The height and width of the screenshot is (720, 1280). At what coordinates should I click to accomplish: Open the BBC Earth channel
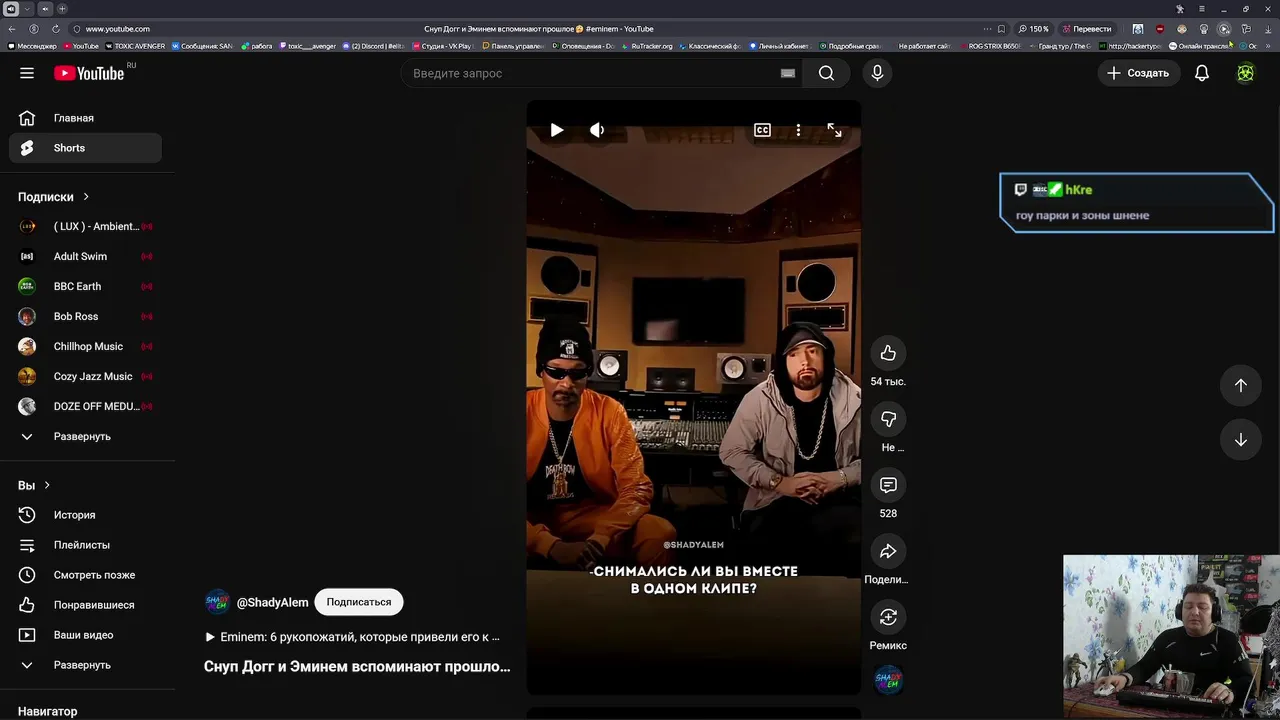coord(86,286)
